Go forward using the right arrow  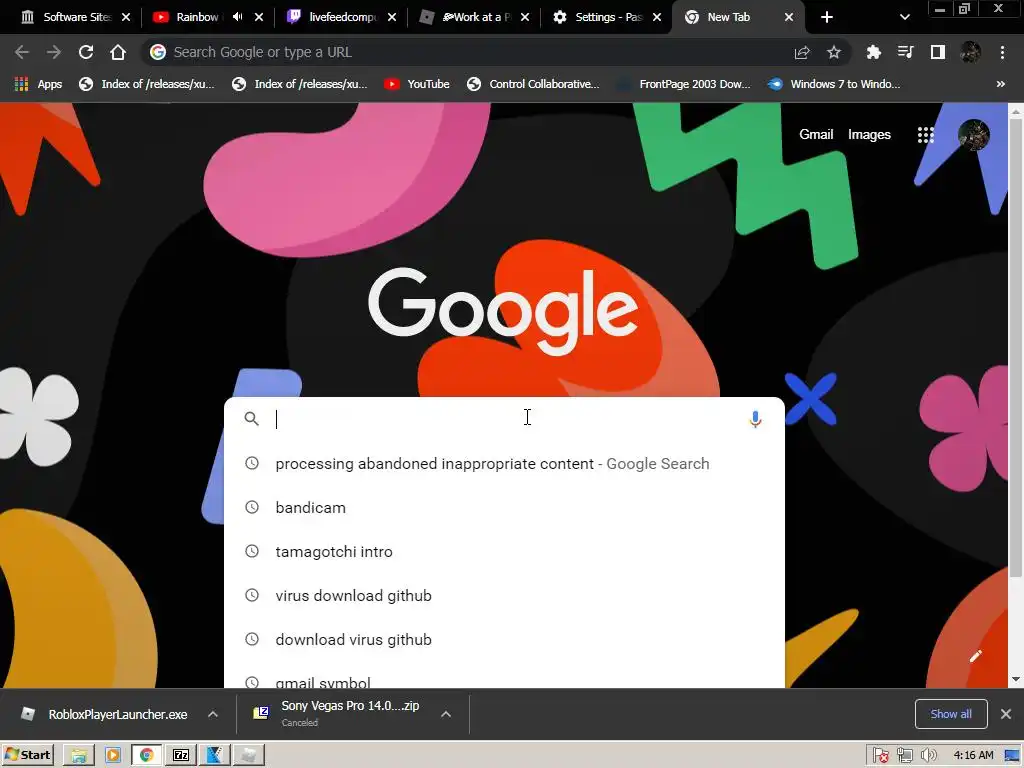click(x=54, y=52)
